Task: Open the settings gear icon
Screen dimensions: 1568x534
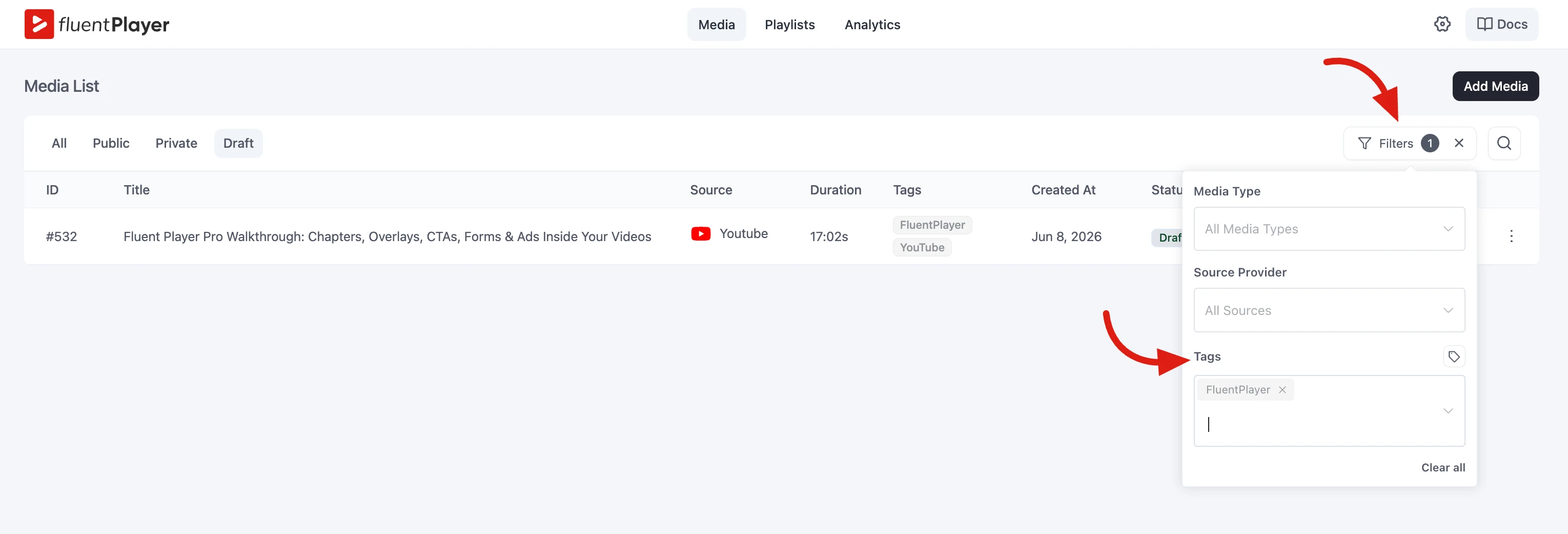Action: pos(1442,24)
